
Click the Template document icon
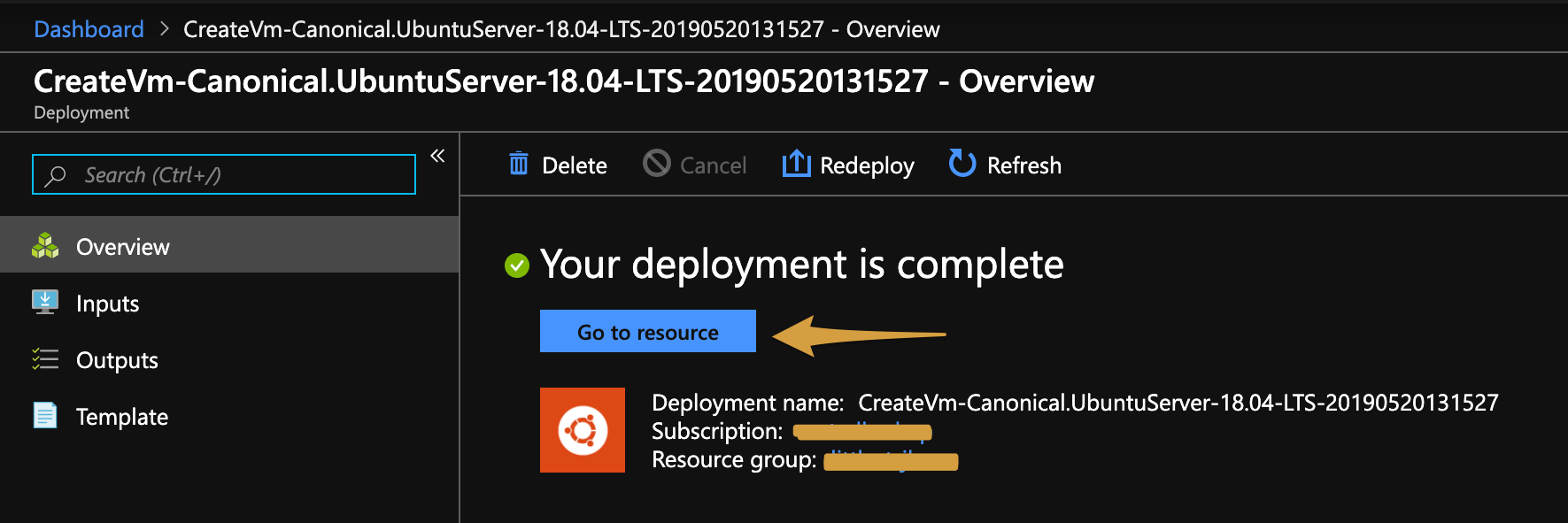[45, 416]
